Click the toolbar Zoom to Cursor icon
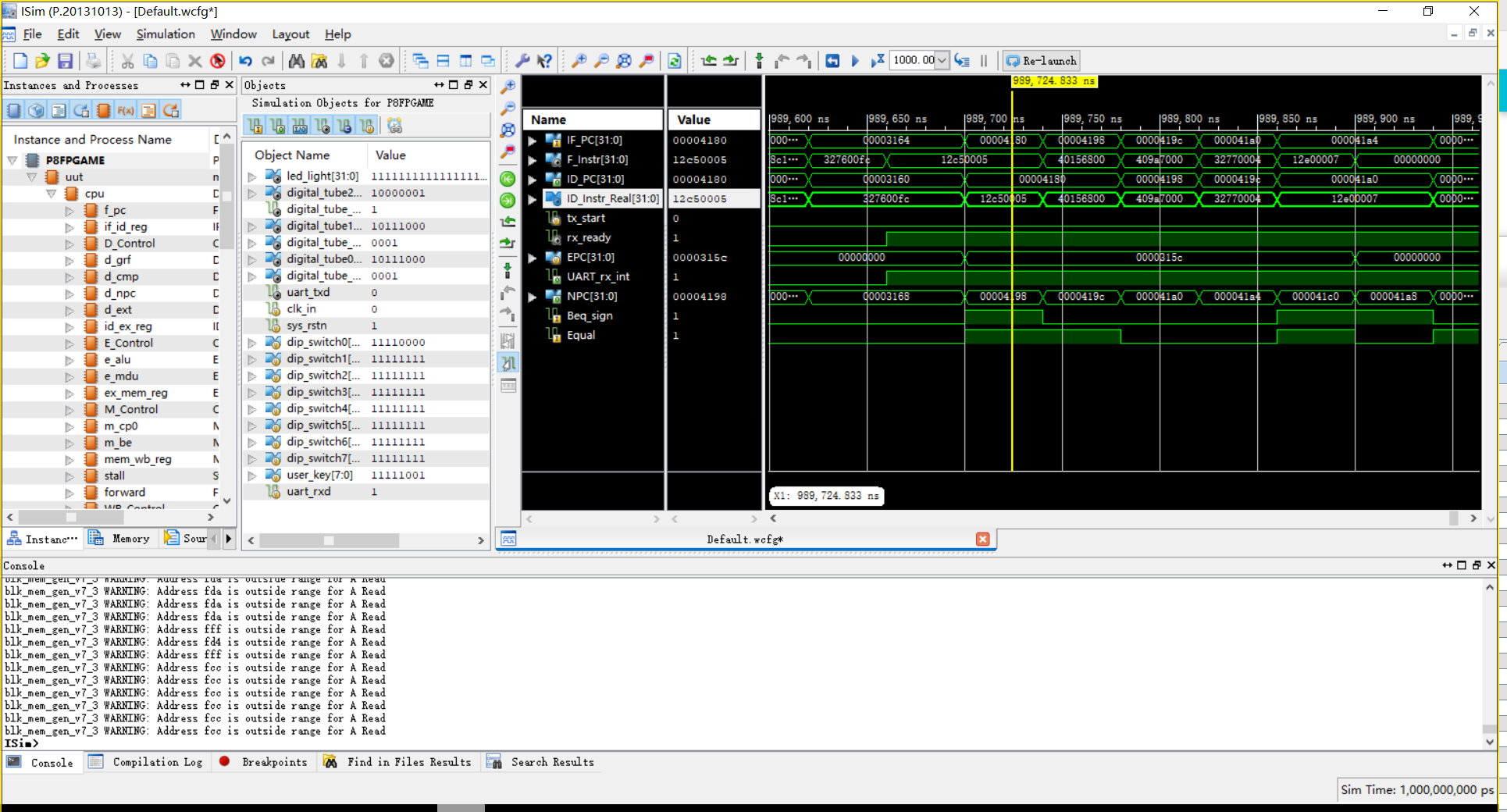Image resolution: width=1507 pixels, height=812 pixels. (x=647, y=61)
